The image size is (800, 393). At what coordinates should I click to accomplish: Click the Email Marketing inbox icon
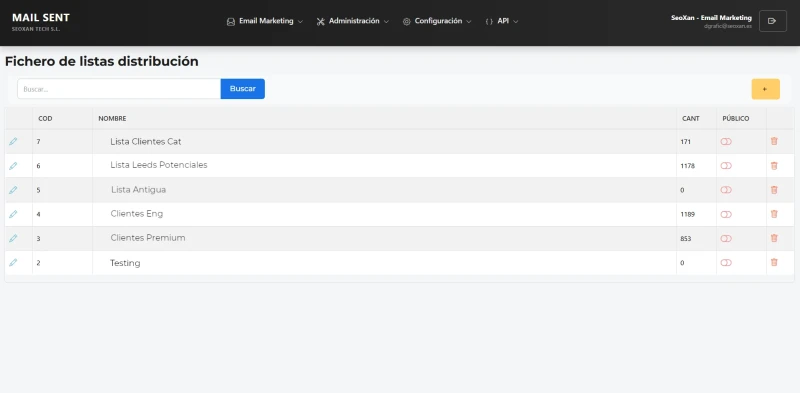pyautogui.click(x=231, y=21)
